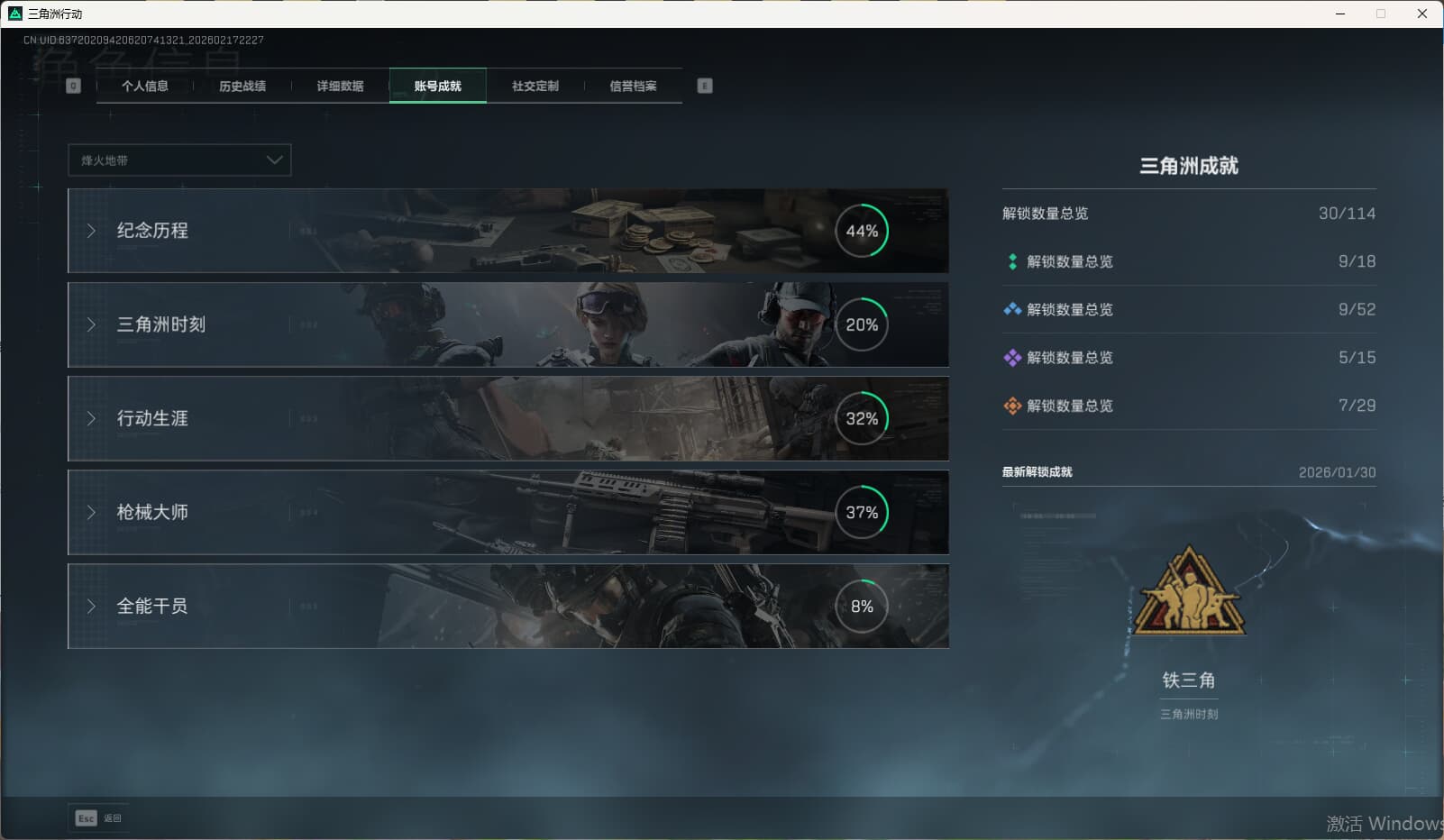The width and height of the screenshot is (1444, 840).
Task: Expand the 行动生涯 chevron arrow
Action: 91,418
